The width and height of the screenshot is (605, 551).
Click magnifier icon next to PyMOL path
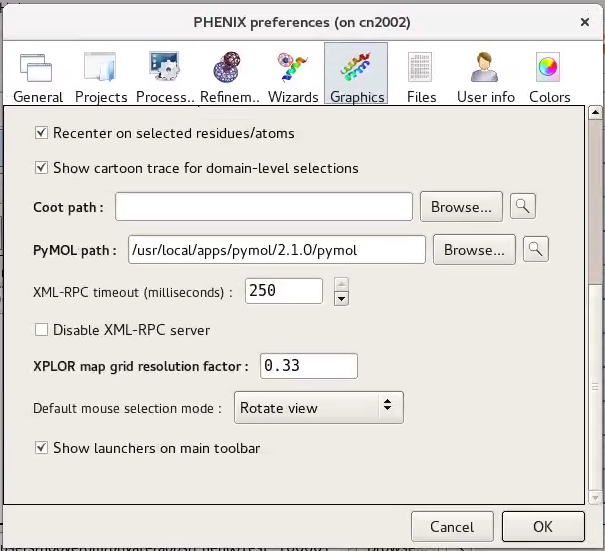coord(535,249)
